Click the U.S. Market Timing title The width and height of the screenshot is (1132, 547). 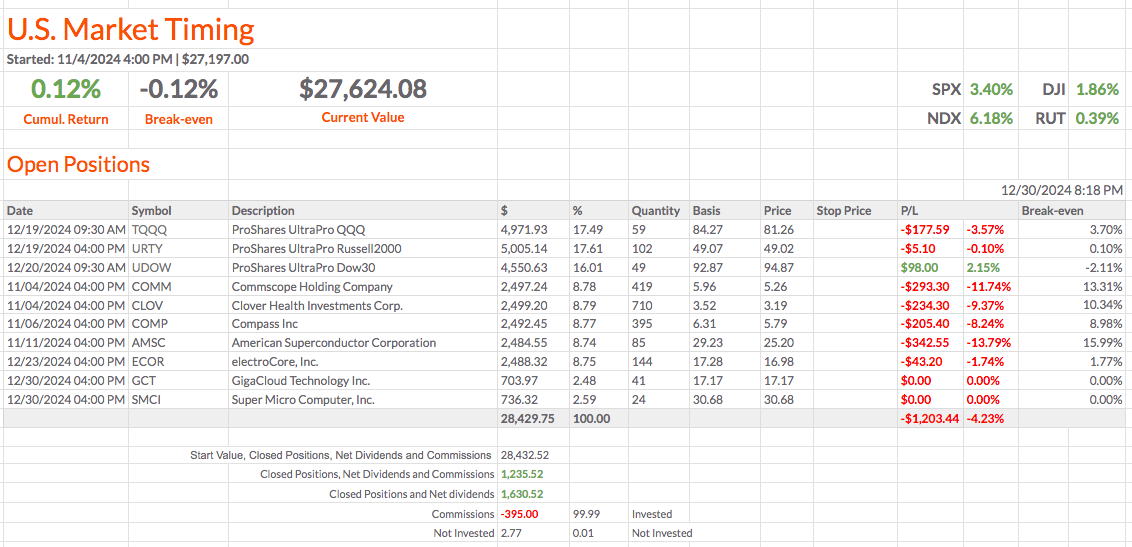[131, 30]
